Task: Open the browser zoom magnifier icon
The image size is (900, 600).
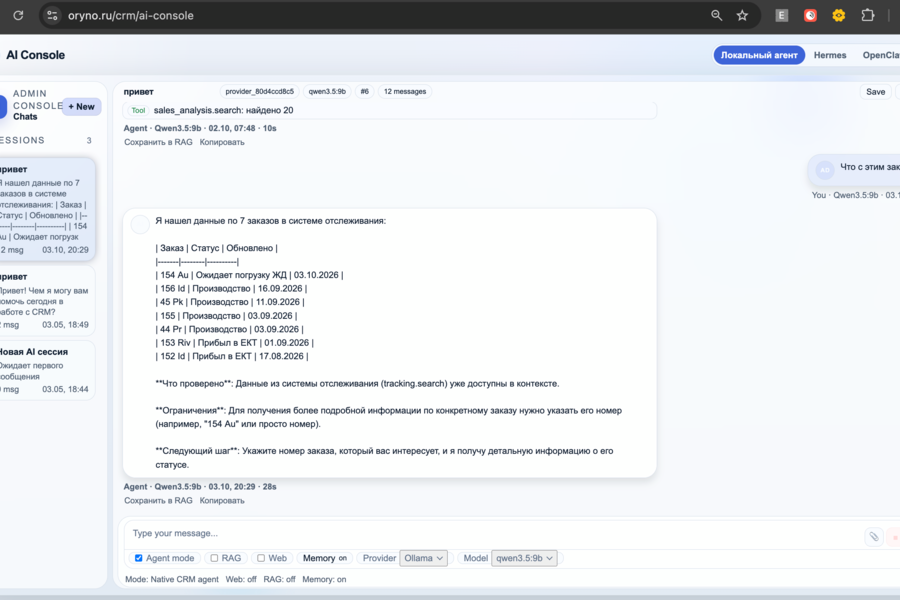Action: [x=716, y=16]
